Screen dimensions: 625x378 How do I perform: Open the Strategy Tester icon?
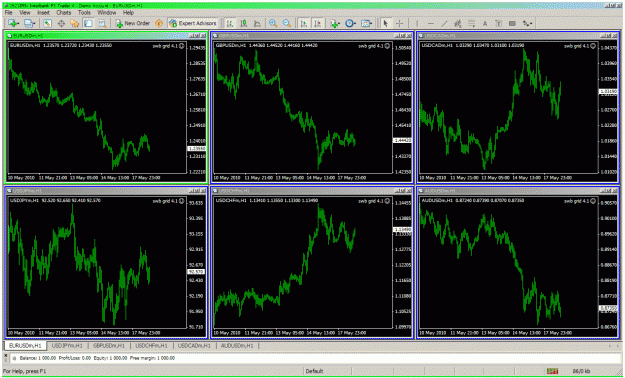coord(102,24)
